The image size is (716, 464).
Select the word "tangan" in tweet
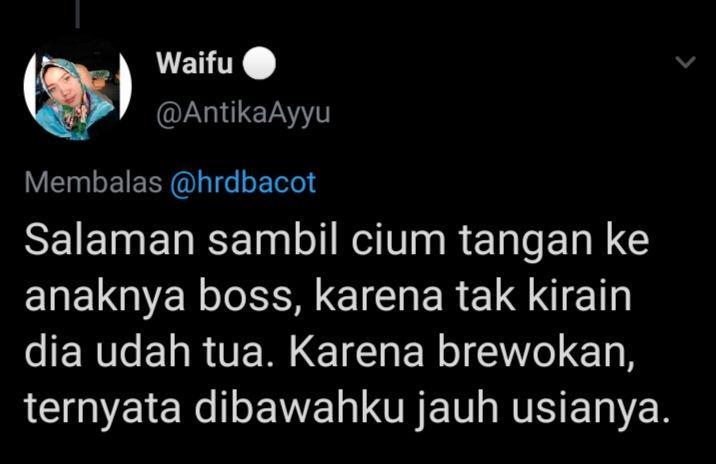525,242
